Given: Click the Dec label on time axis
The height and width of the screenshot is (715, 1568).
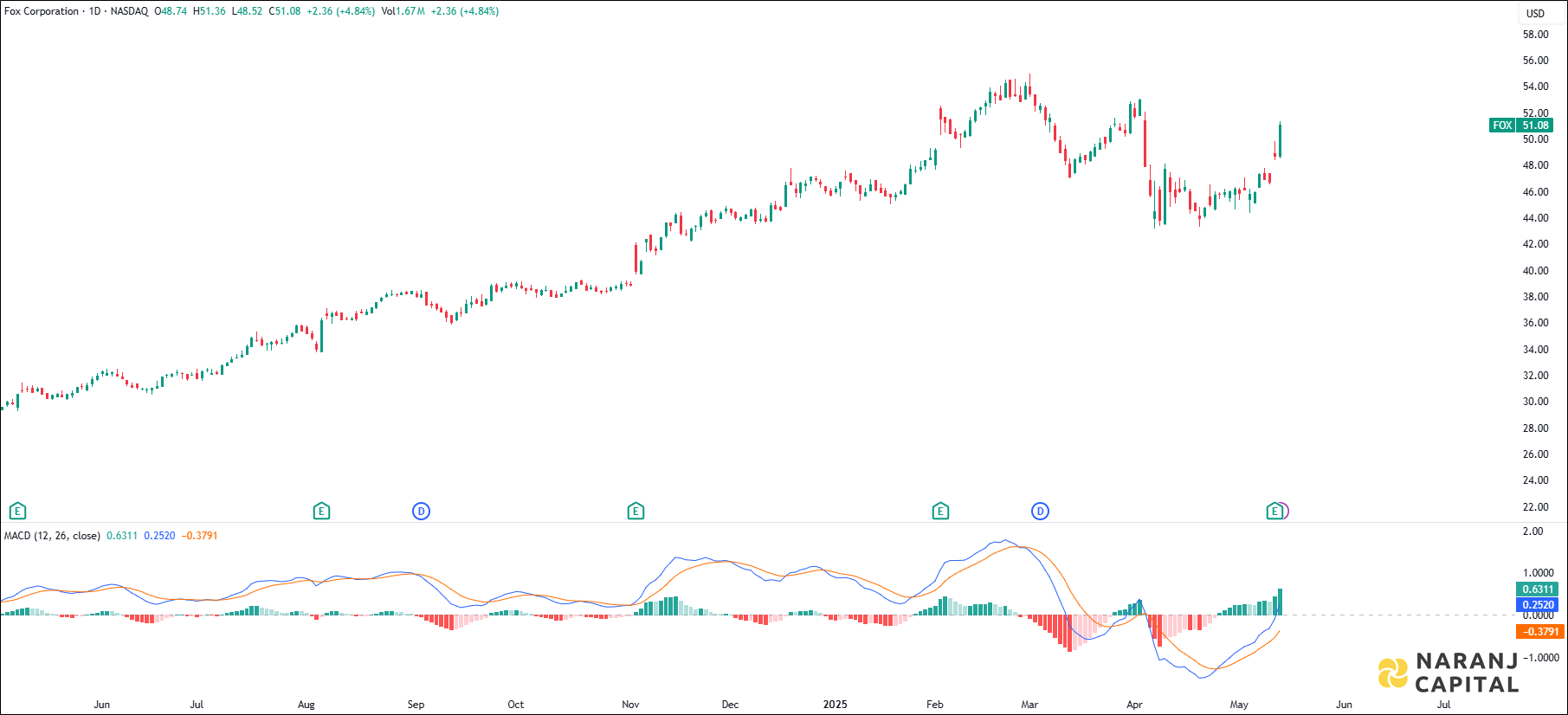Looking at the screenshot, I should click(730, 705).
